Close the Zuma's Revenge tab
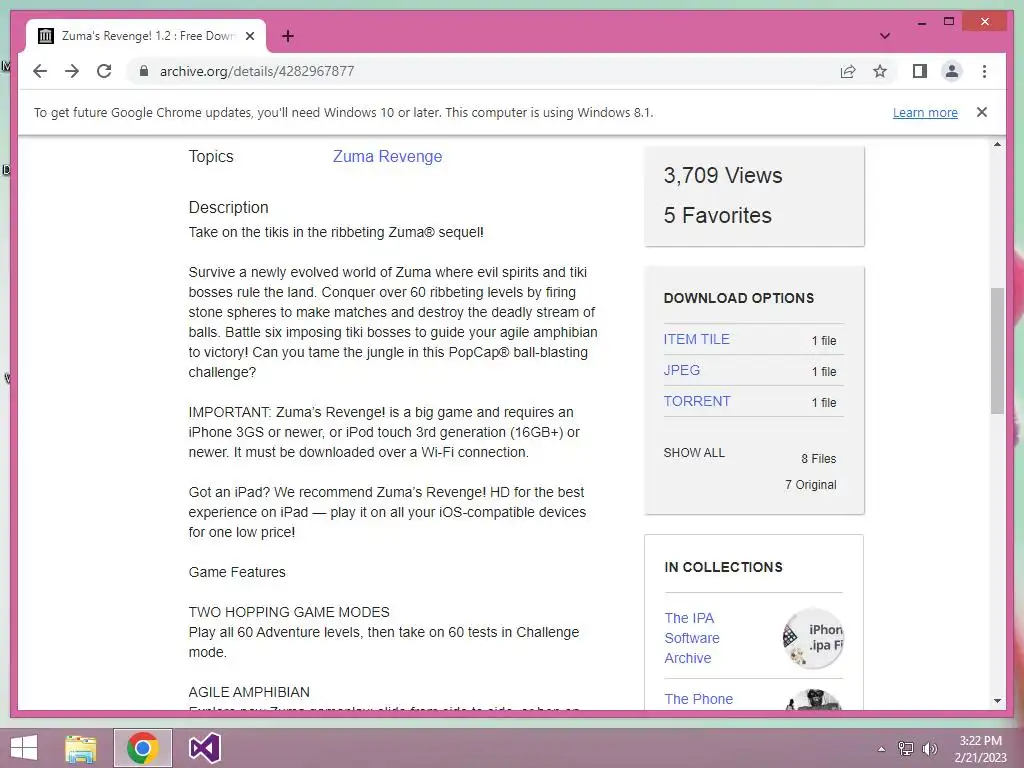The width and height of the screenshot is (1024, 768). [249, 36]
